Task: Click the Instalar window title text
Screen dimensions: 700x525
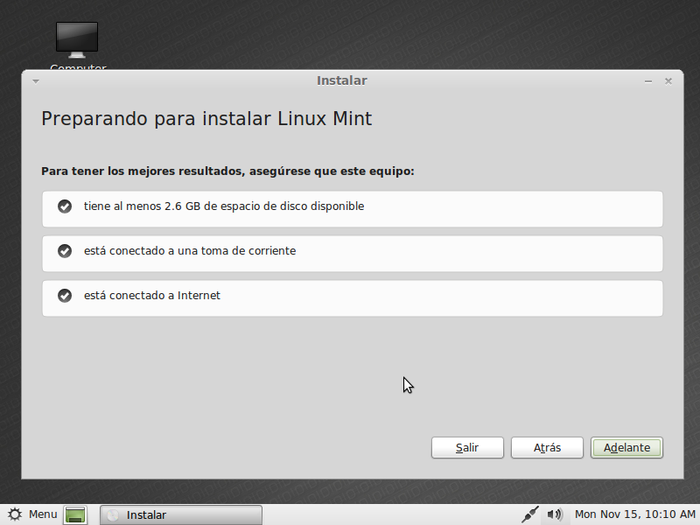Action: [x=342, y=80]
